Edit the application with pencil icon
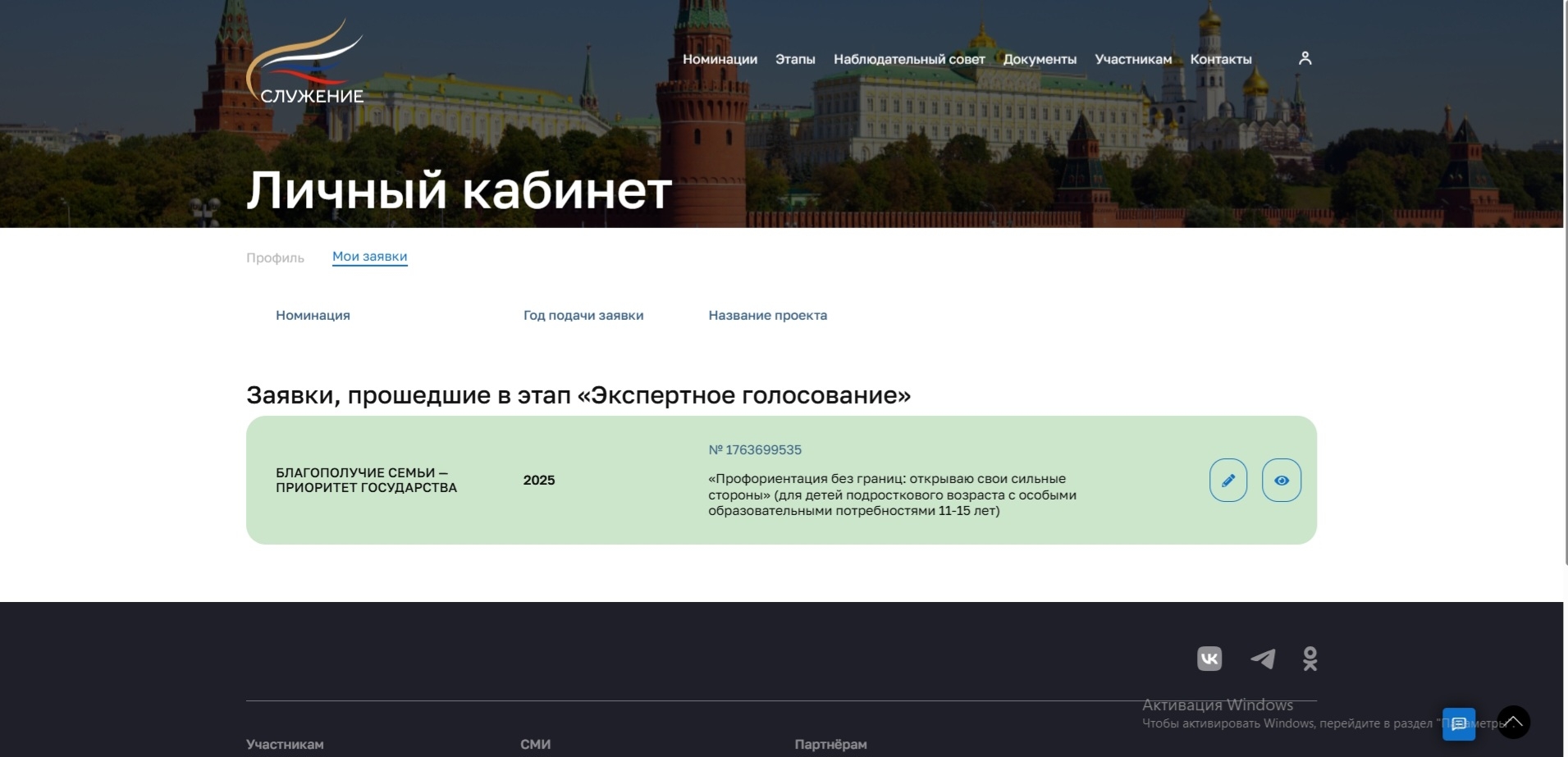Image resolution: width=1568 pixels, height=757 pixels. pos(1227,481)
